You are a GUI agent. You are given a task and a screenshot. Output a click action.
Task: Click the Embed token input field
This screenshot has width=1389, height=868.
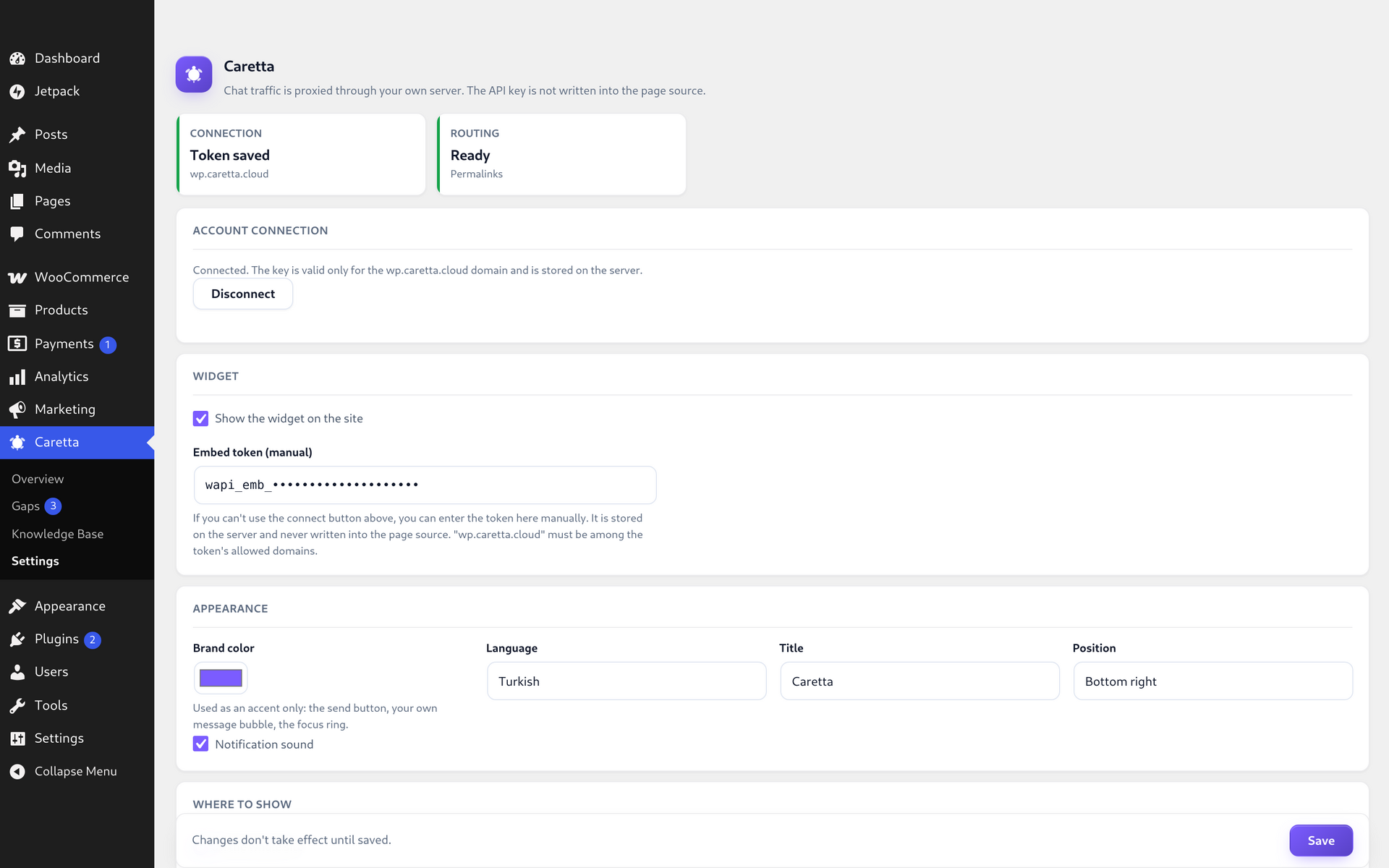[x=425, y=485]
